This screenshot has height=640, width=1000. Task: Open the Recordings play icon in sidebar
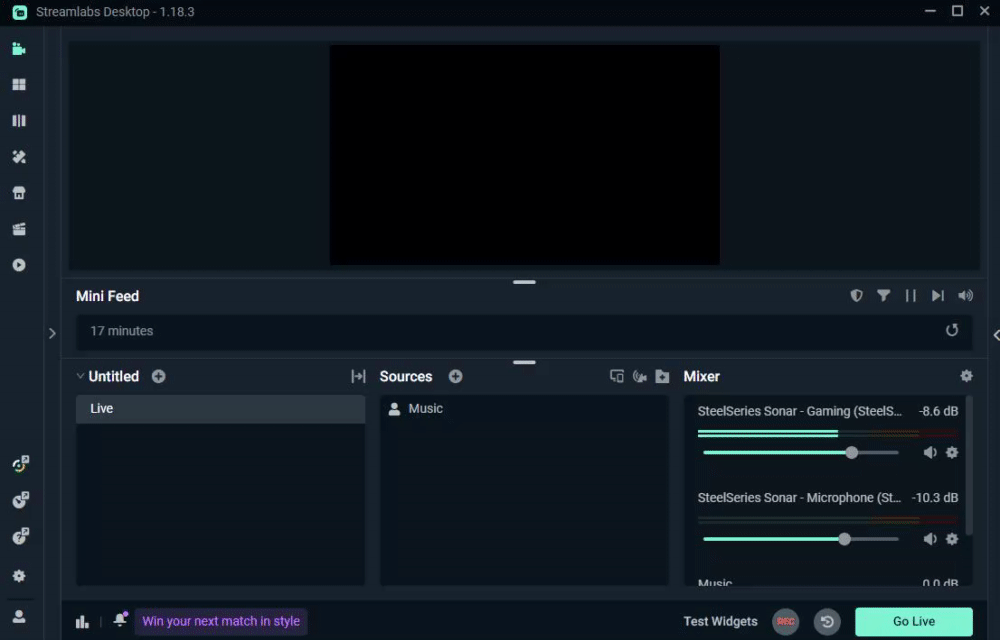19,265
